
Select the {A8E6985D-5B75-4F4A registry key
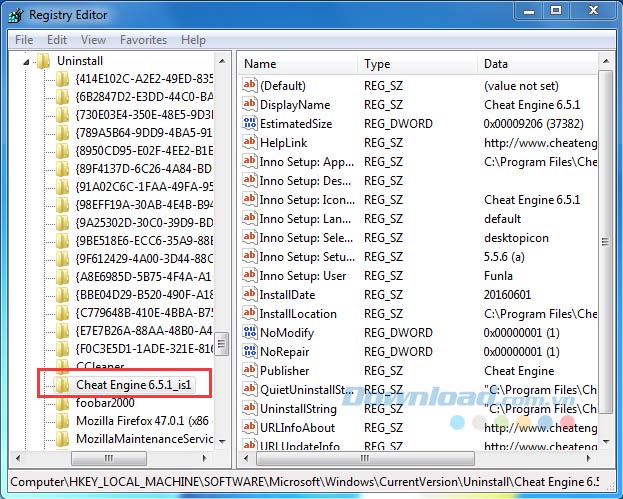[144, 277]
